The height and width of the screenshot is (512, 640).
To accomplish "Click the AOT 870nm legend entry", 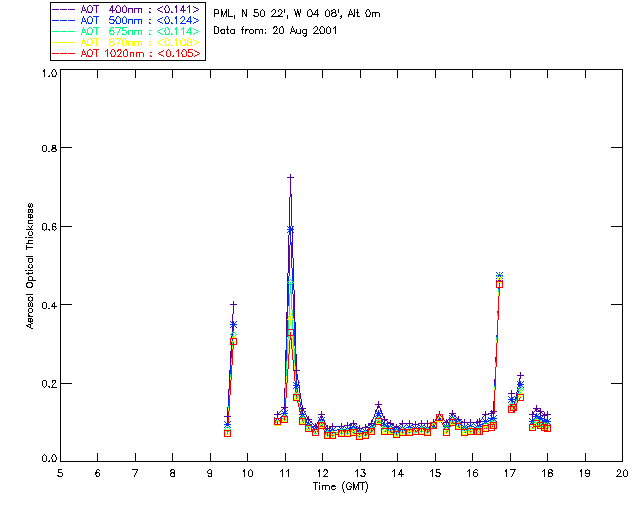I will [127, 42].
